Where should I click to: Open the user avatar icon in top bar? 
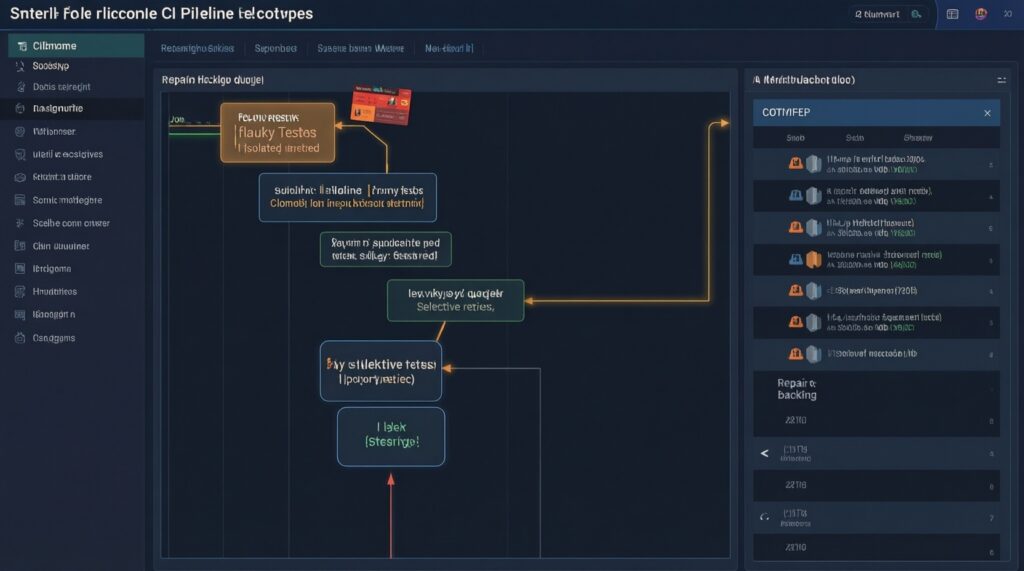click(981, 14)
